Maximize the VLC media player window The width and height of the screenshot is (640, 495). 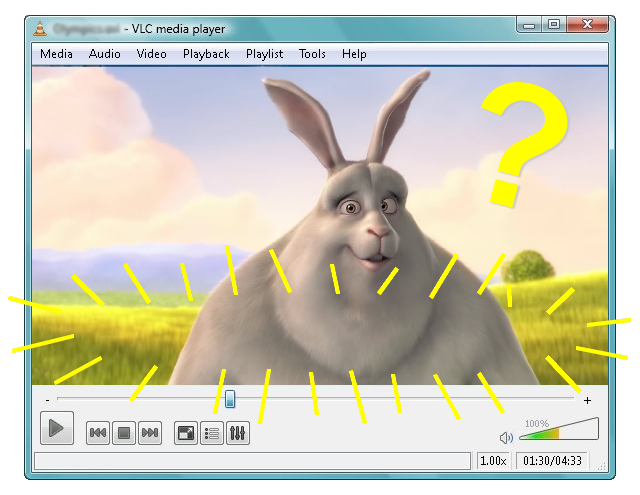pyautogui.click(x=554, y=24)
